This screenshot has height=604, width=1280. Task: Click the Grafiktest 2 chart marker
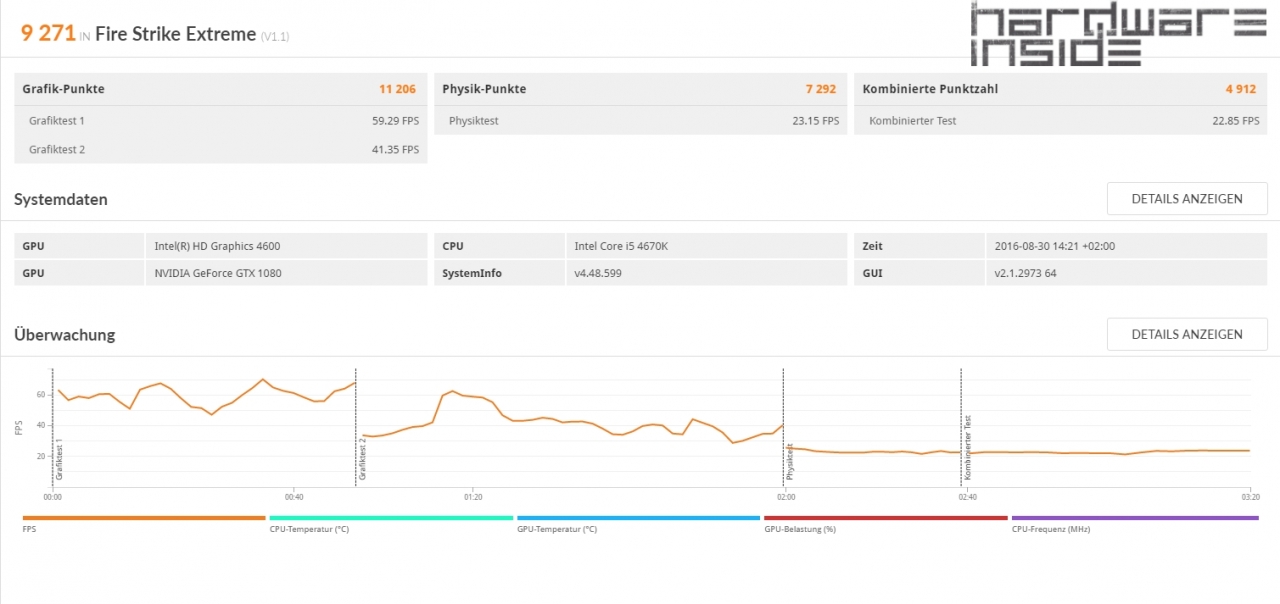(x=363, y=458)
